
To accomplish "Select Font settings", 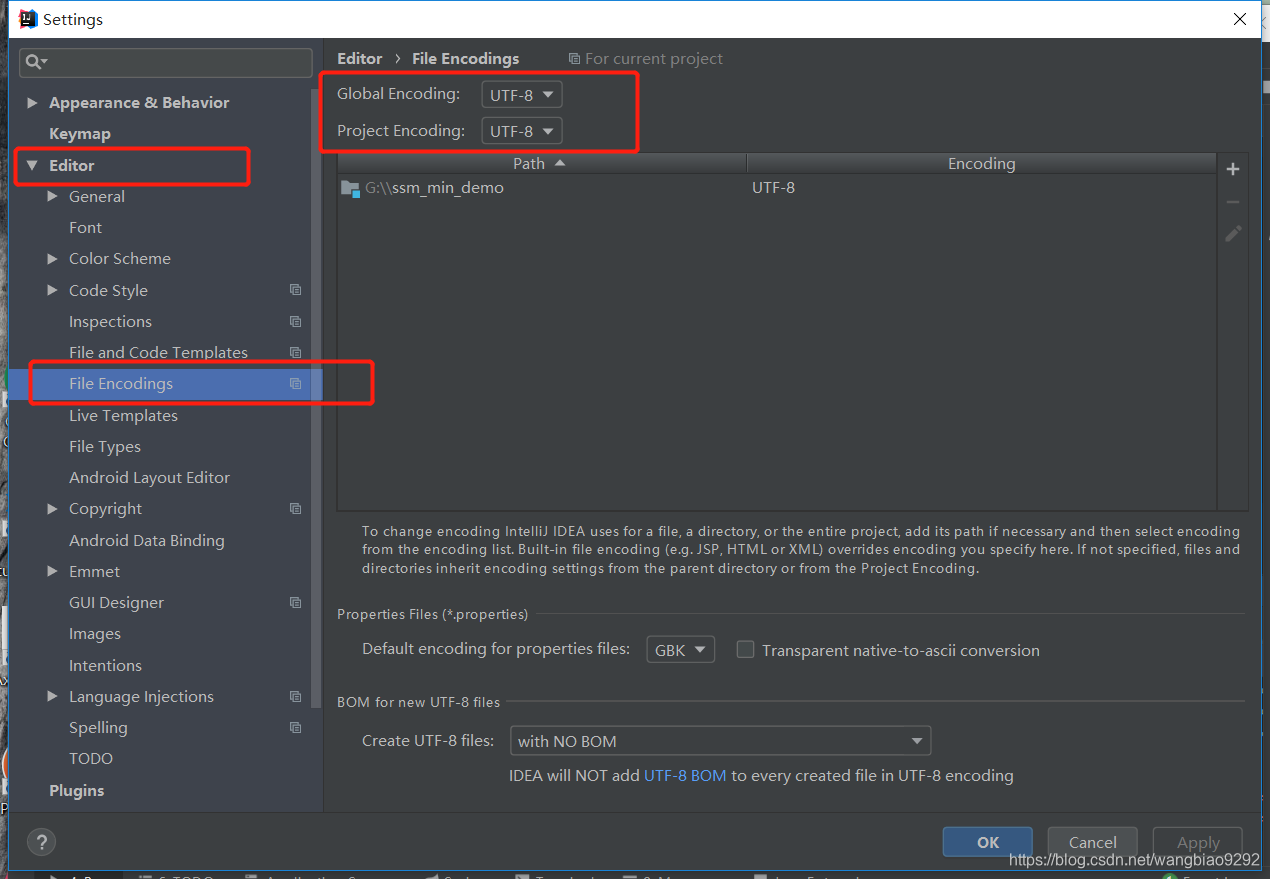I will tap(85, 227).
